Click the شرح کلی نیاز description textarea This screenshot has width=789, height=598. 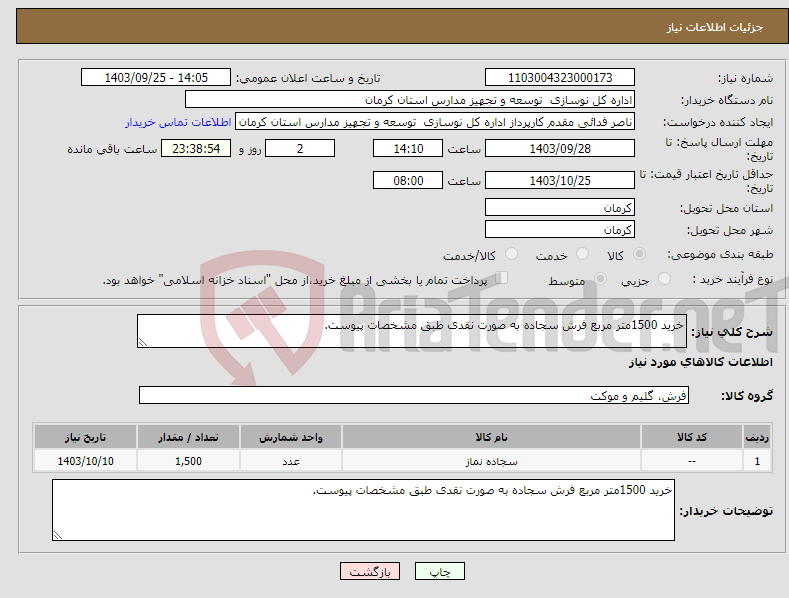tap(412, 331)
